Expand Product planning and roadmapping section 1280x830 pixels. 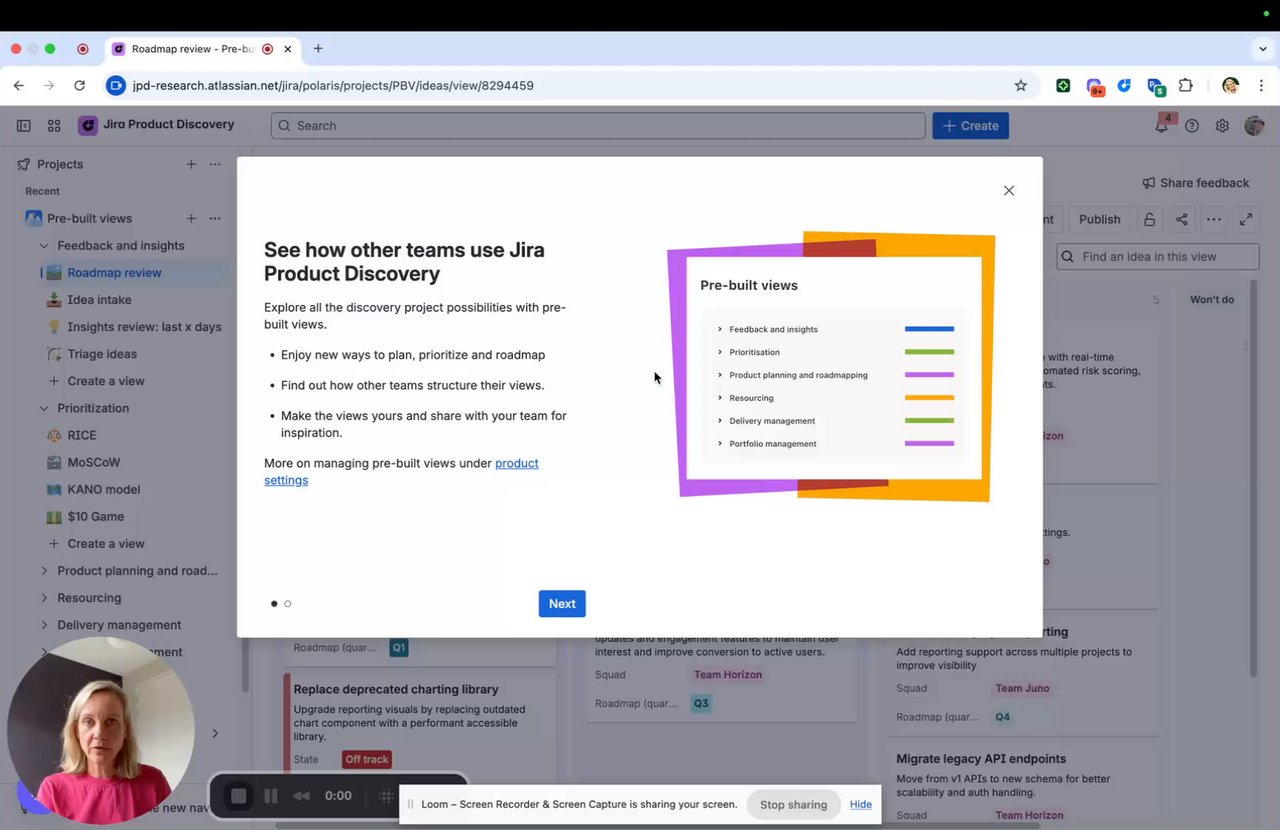[44, 571]
